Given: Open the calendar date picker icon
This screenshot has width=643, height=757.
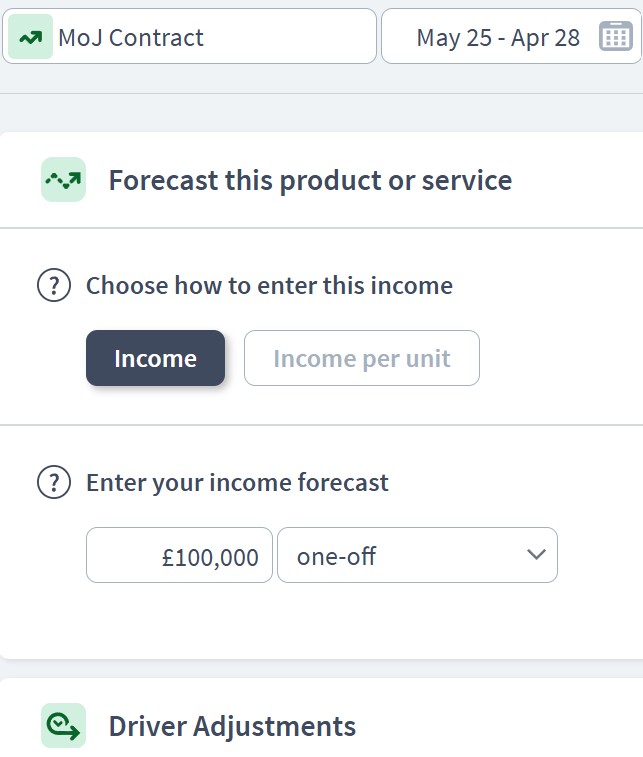Looking at the screenshot, I should tap(615, 36).
